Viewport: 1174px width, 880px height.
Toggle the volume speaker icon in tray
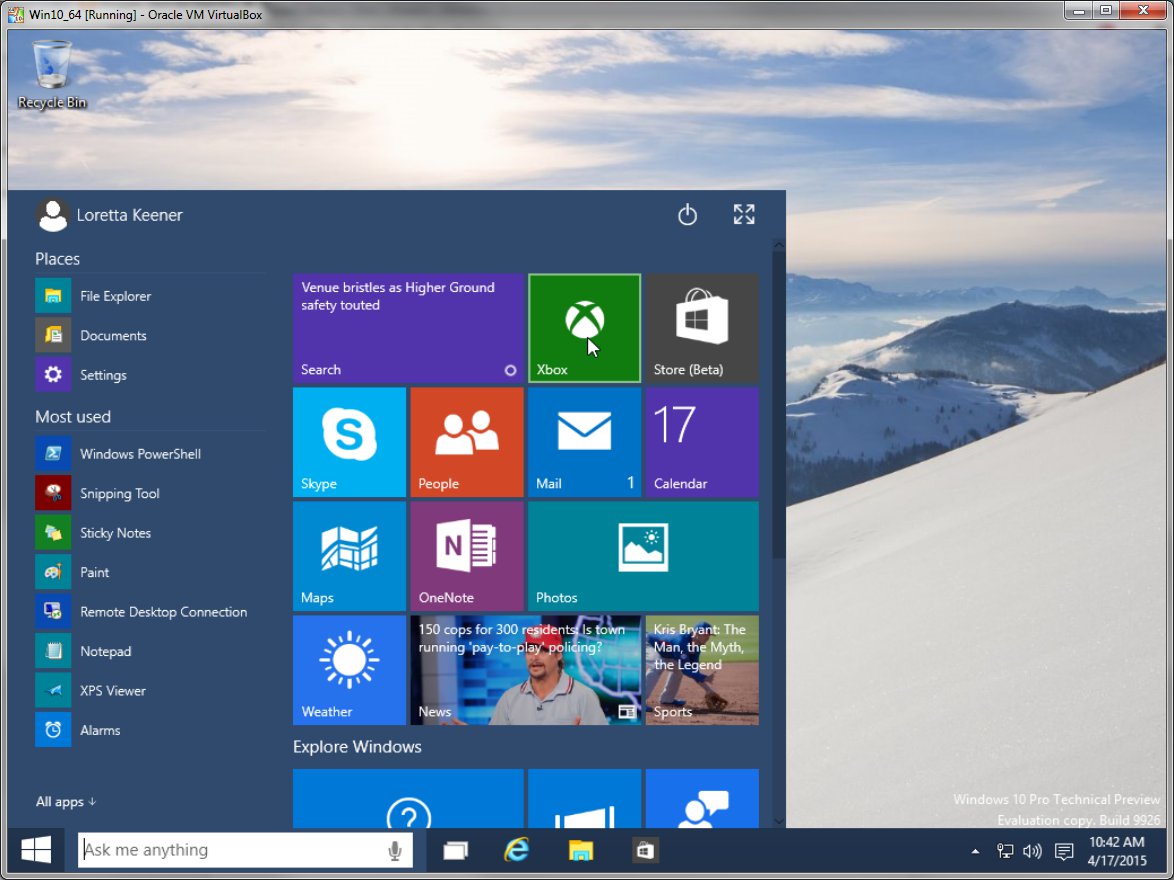click(1032, 851)
